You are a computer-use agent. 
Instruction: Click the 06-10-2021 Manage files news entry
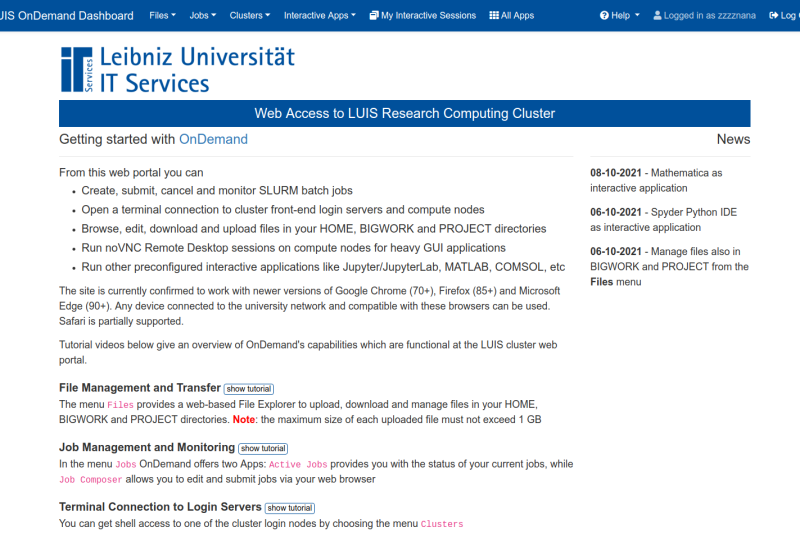tap(669, 267)
